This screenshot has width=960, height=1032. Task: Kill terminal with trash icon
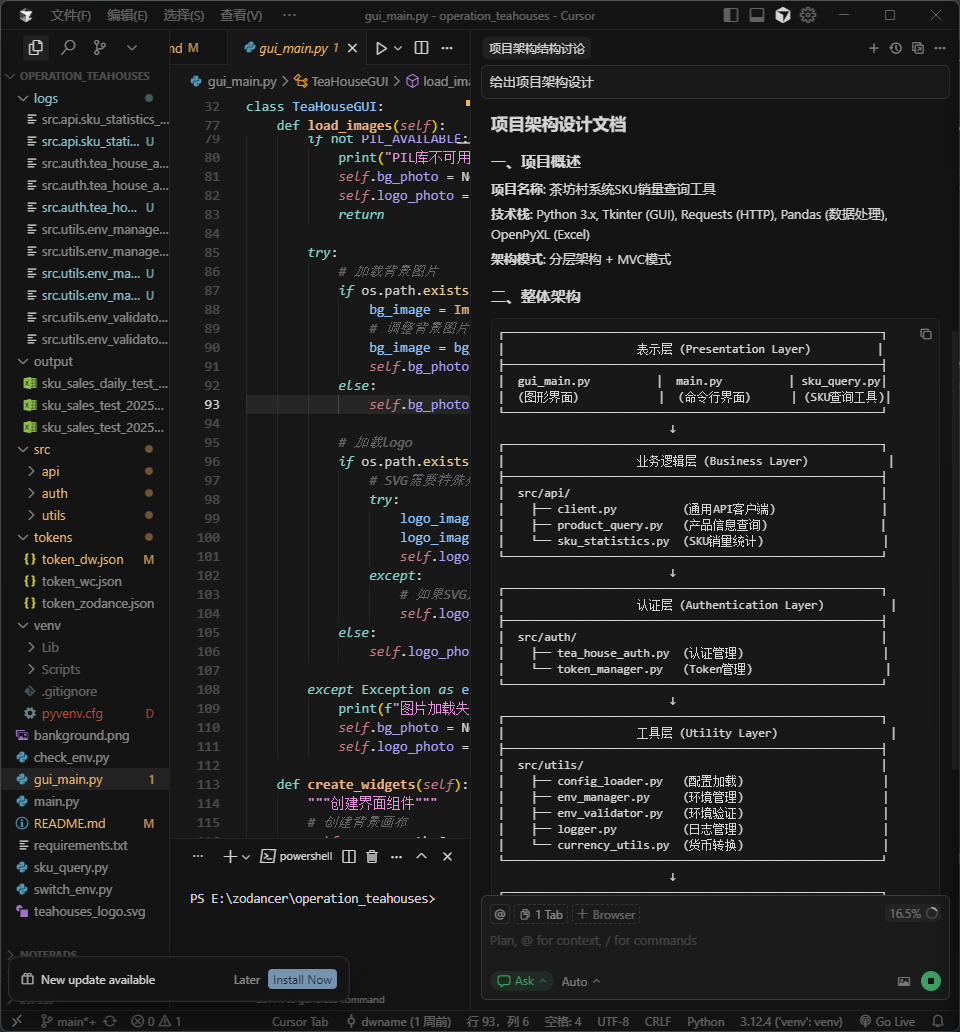pos(372,856)
